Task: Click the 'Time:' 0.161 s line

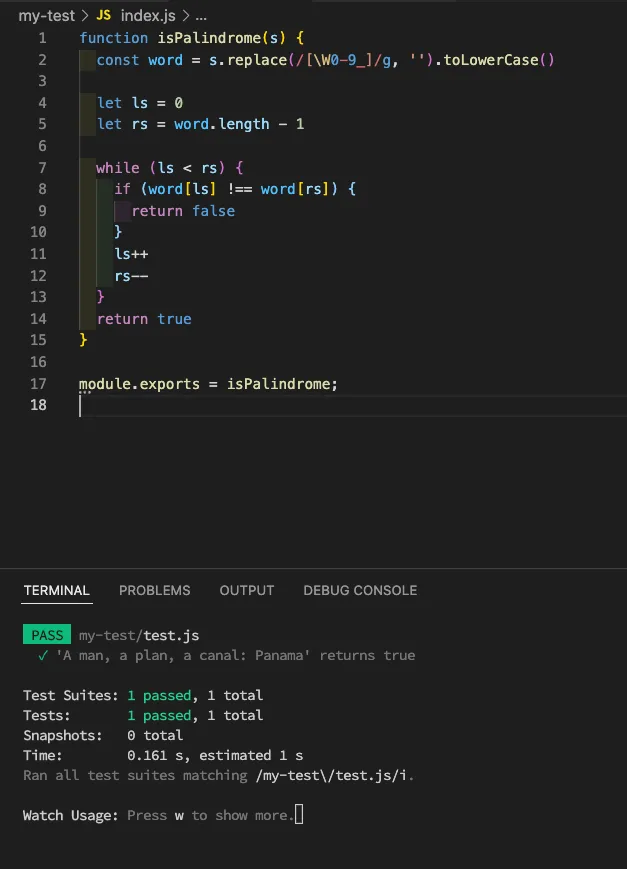Action: click(x=163, y=755)
